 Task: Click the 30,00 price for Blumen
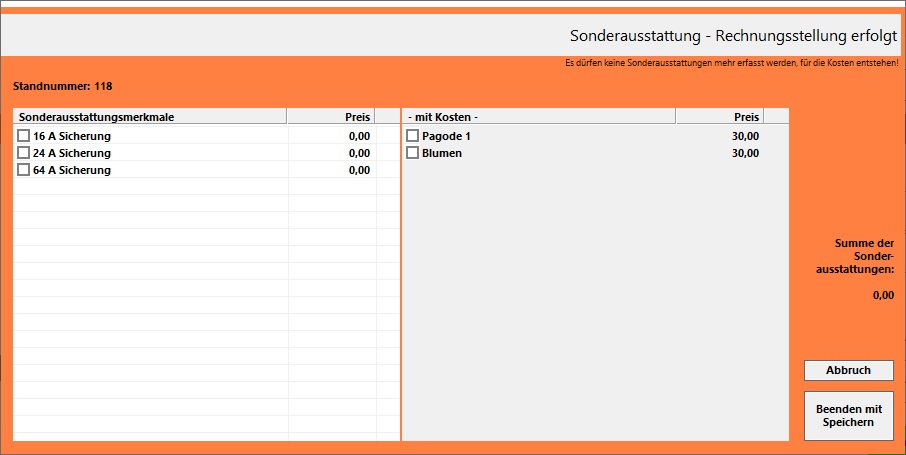pos(745,153)
